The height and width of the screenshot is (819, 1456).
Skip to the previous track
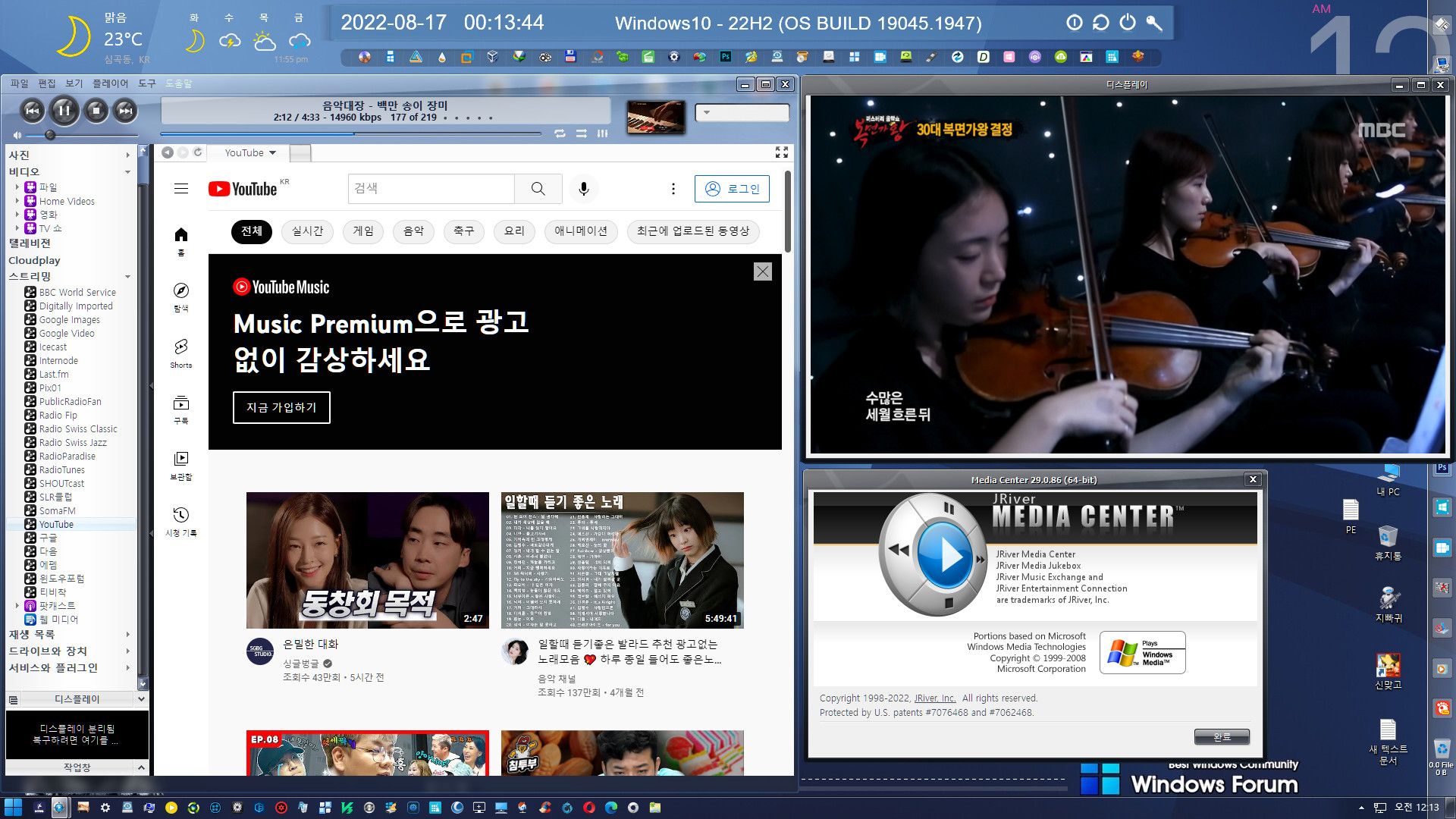[33, 111]
